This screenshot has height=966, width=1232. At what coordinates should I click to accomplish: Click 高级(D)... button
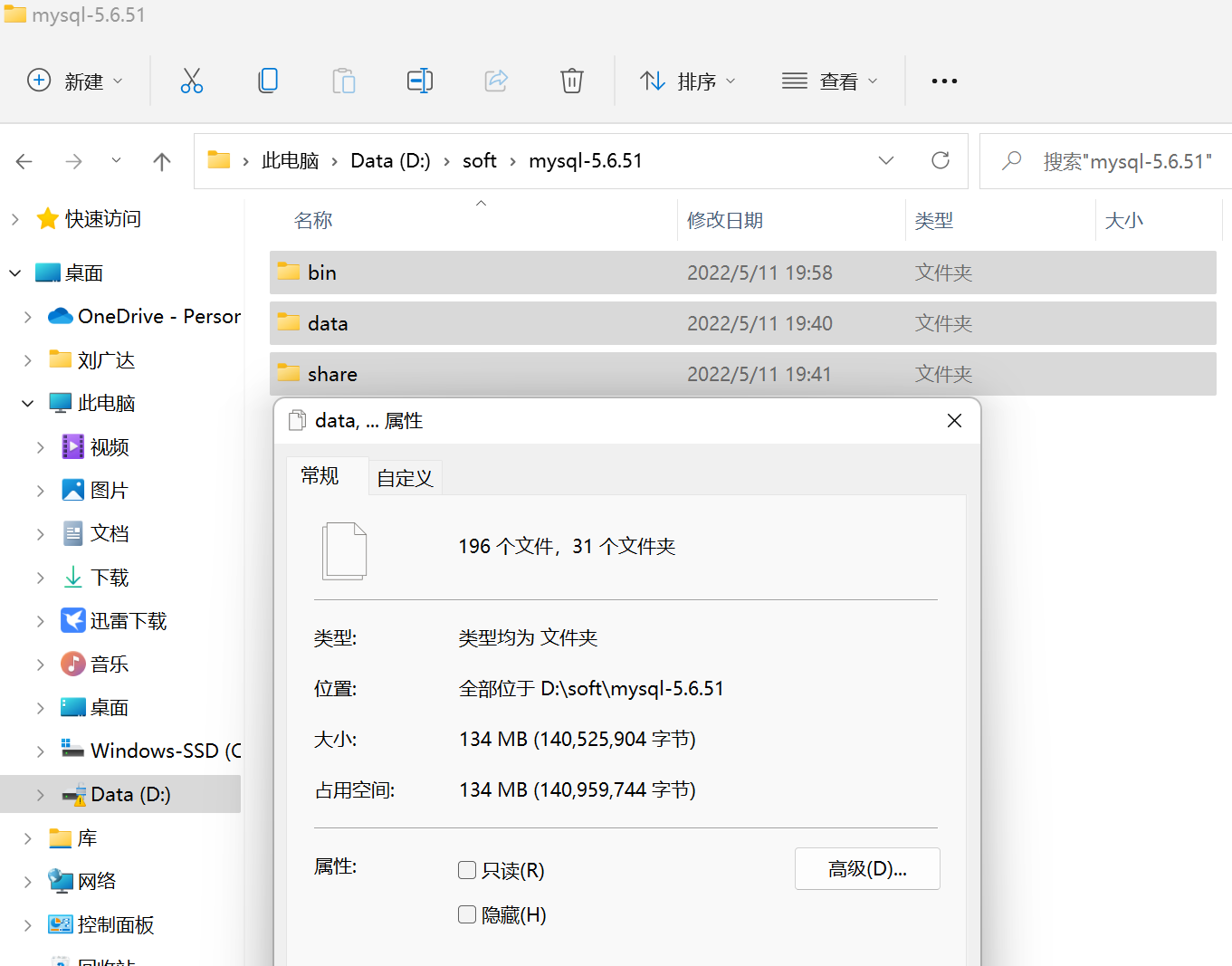coord(867,869)
